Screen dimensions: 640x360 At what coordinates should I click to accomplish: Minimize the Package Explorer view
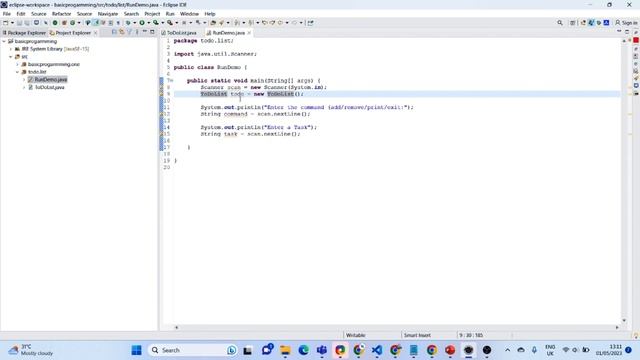144,32
